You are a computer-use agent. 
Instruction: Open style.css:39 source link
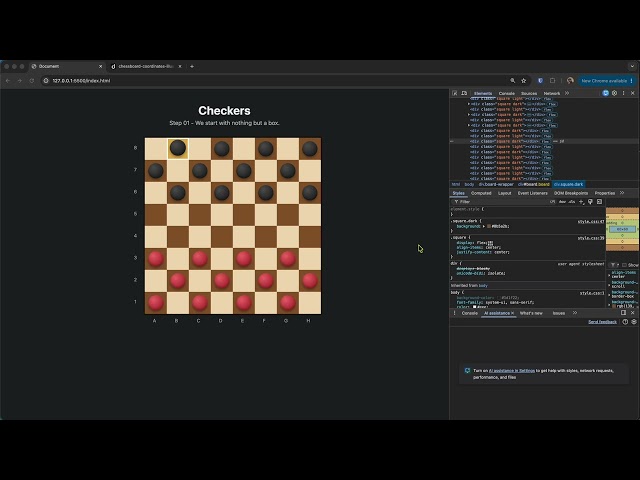tap(591, 238)
